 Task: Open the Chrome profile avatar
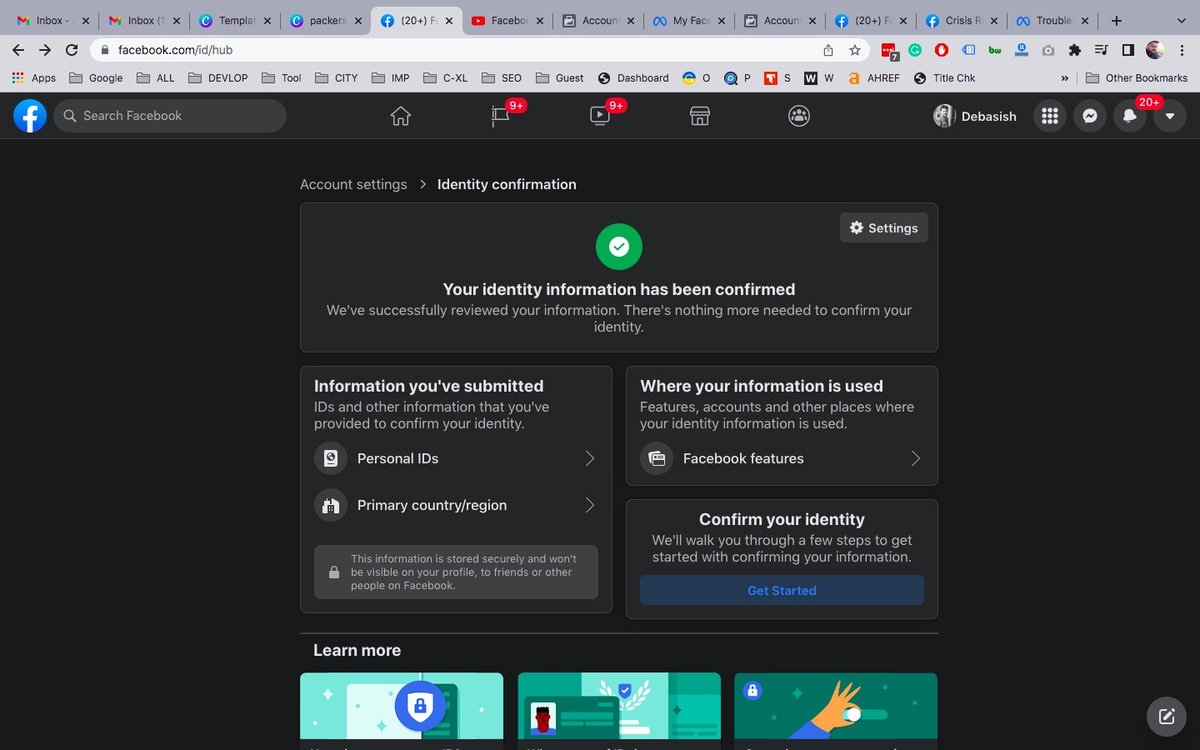tap(1155, 50)
